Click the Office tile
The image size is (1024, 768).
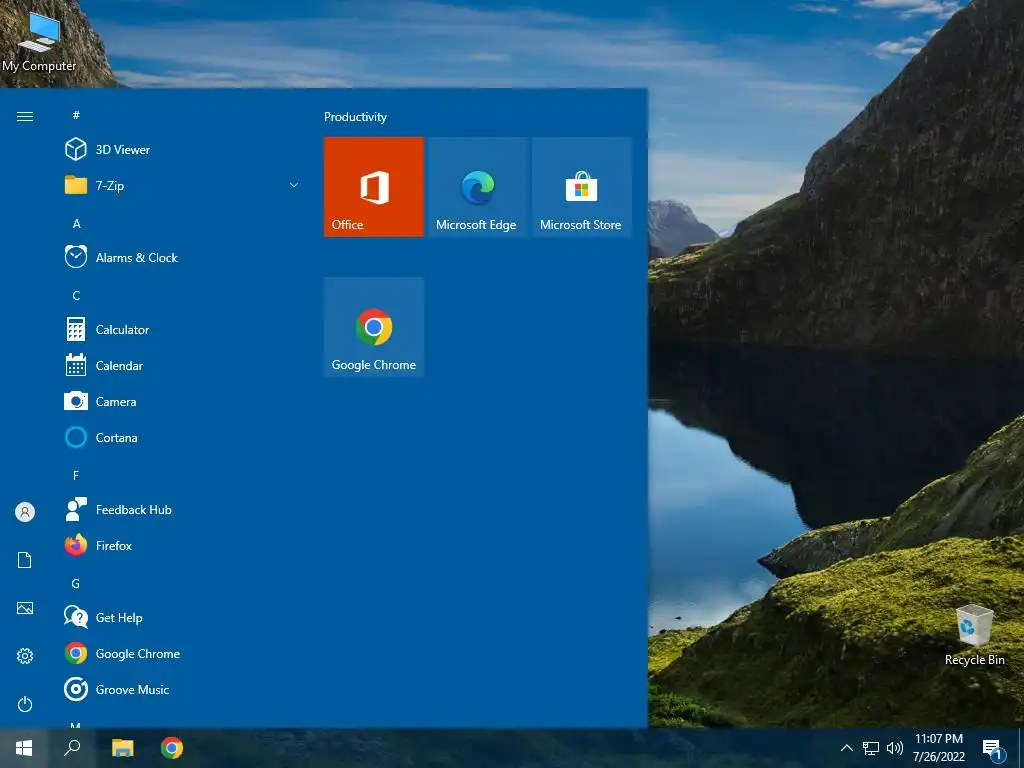(374, 187)
